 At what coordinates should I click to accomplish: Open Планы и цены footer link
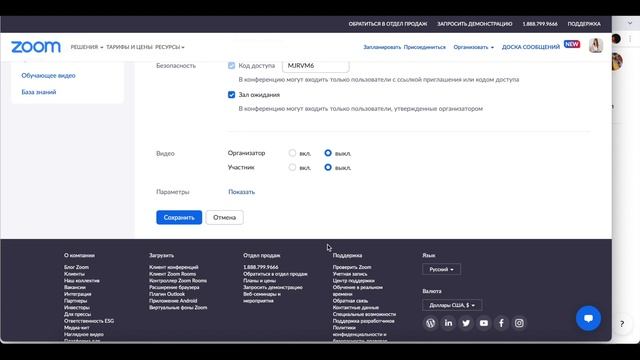coord(260,281)
